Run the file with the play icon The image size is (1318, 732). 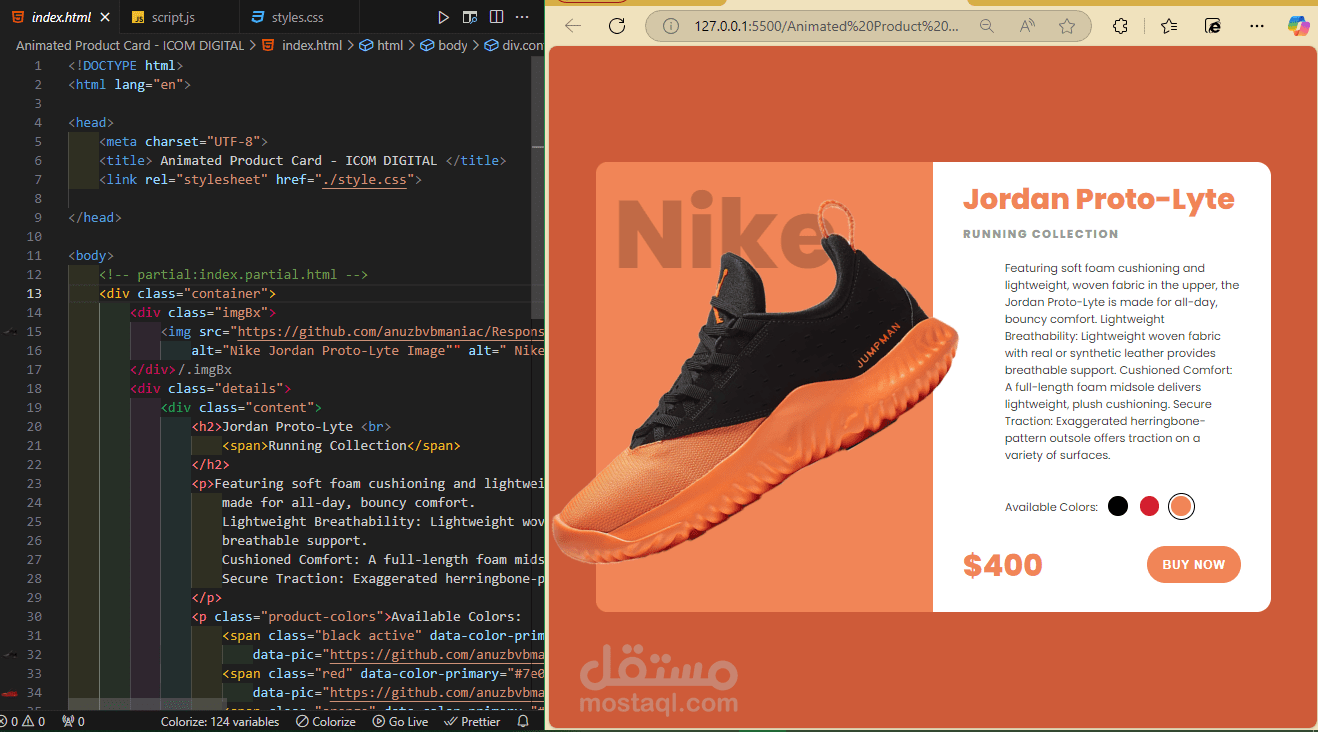click(444, 17)
